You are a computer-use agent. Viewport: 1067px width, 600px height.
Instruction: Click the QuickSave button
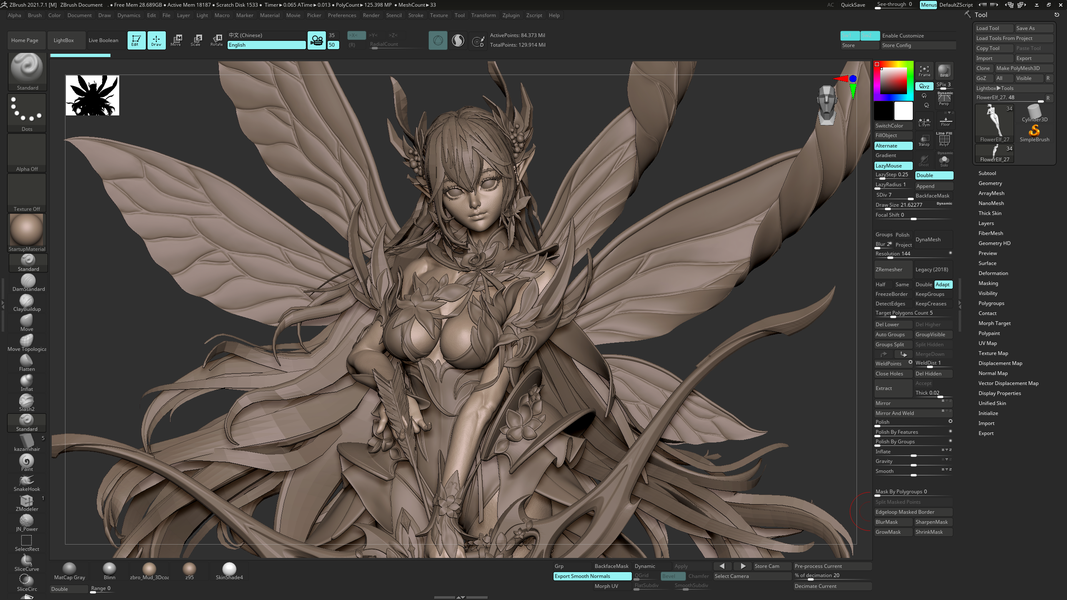[853, 5]
